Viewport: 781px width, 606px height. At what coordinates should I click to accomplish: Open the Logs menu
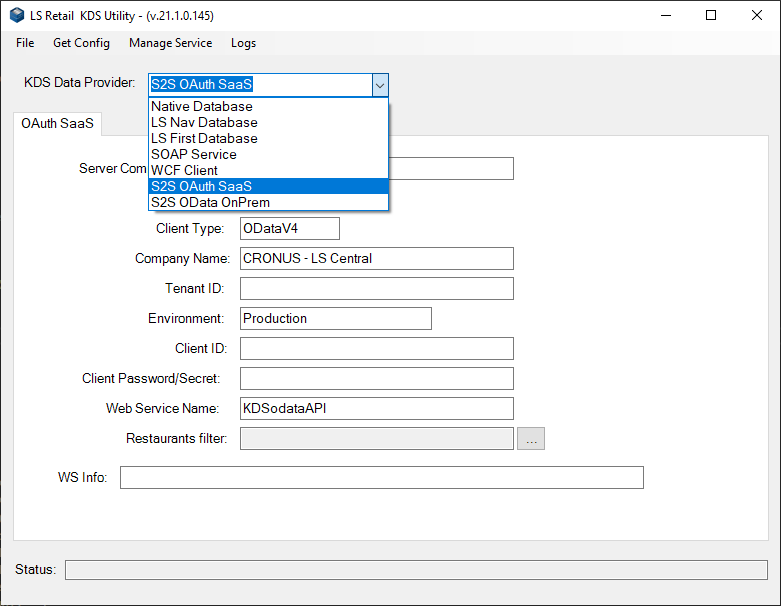tap(243, 43)
